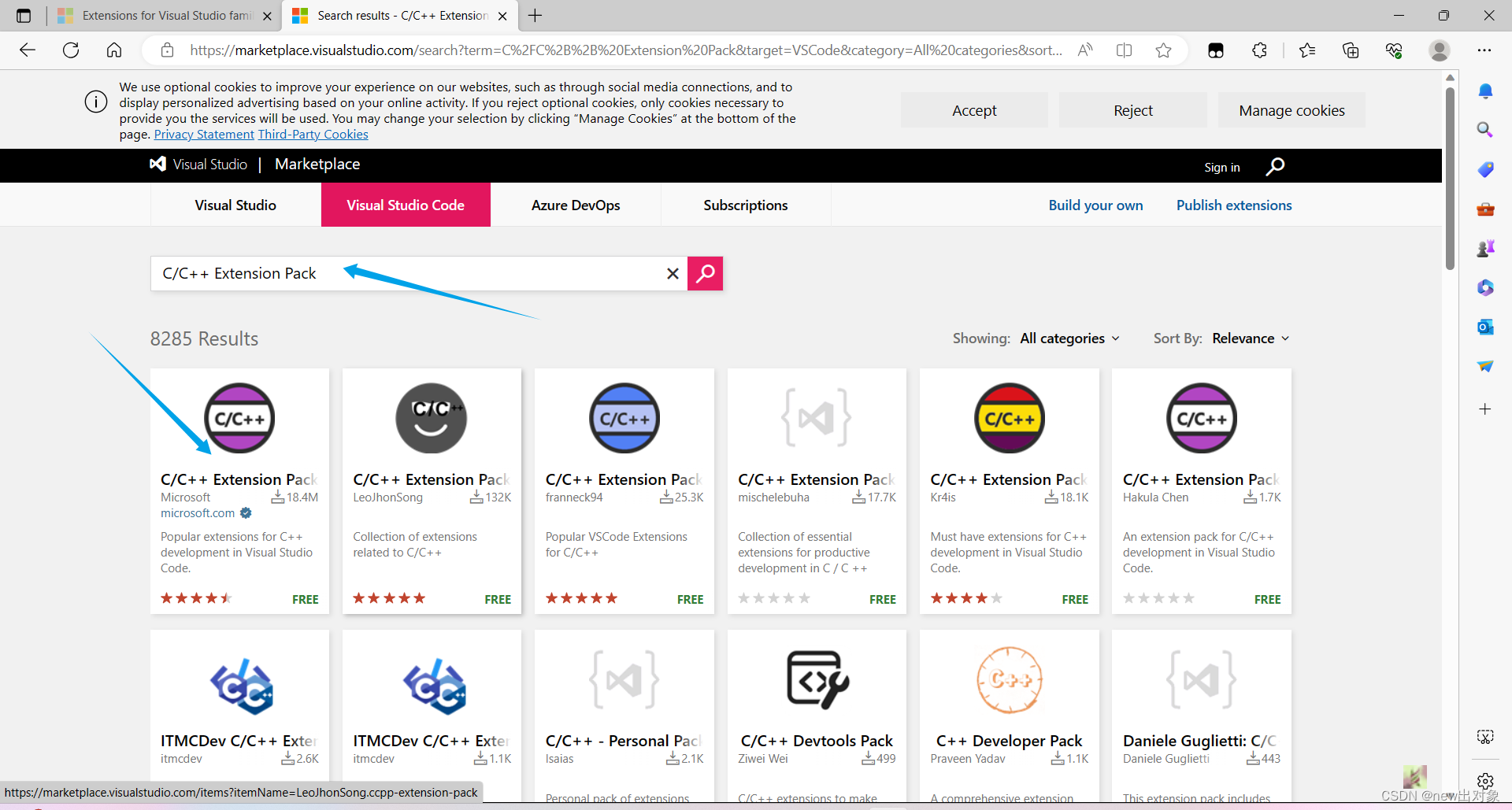Viewport: 1512px width, 810px height.
Task: View site information lock icon
Action: (x=167, y=50)
